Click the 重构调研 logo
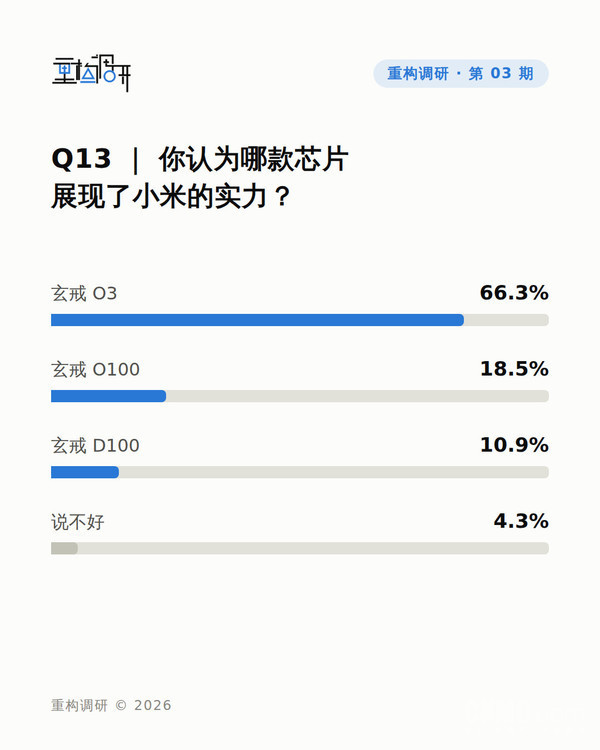The width and height of the screenshot is (600, 750). pyautogui.click(x=91, y=73)
